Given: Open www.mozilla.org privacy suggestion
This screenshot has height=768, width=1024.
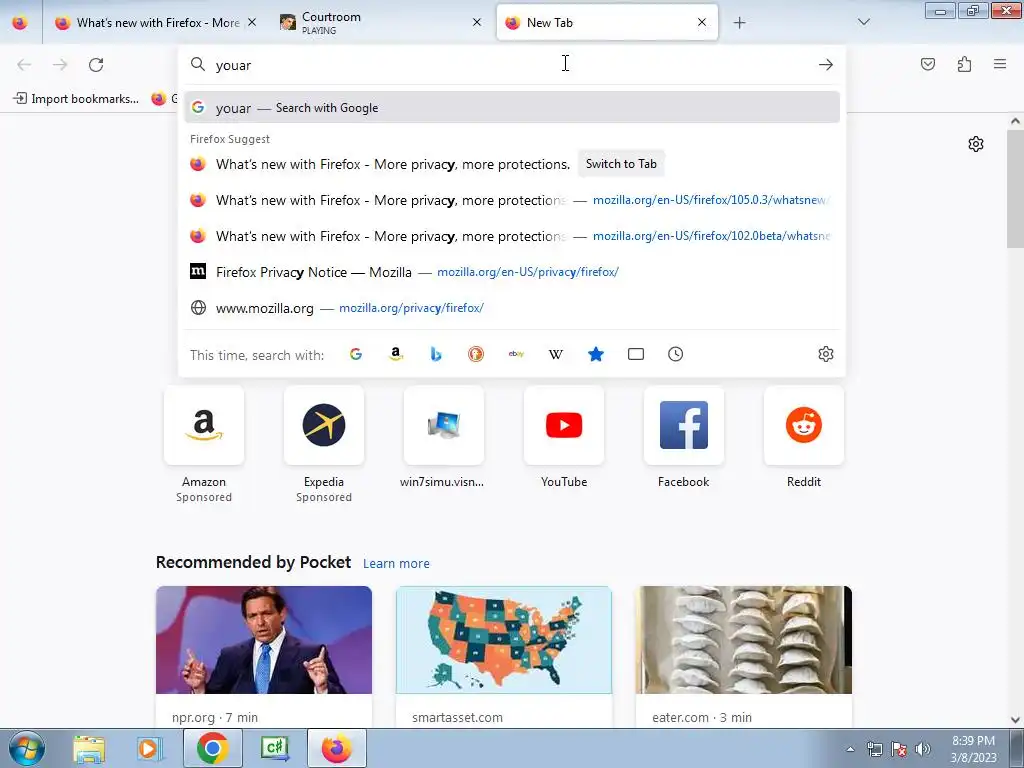Looking at the screenshot, I should [512, 308].
